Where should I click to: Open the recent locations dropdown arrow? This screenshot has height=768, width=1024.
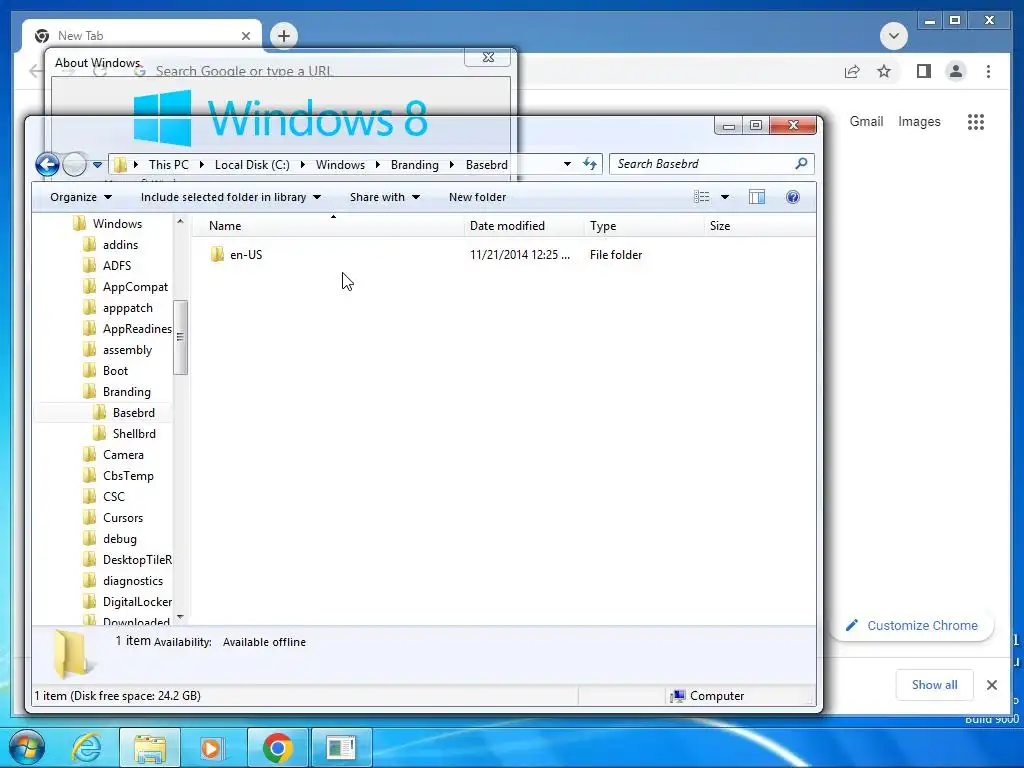pyautogui.click(x=97, y=165)
